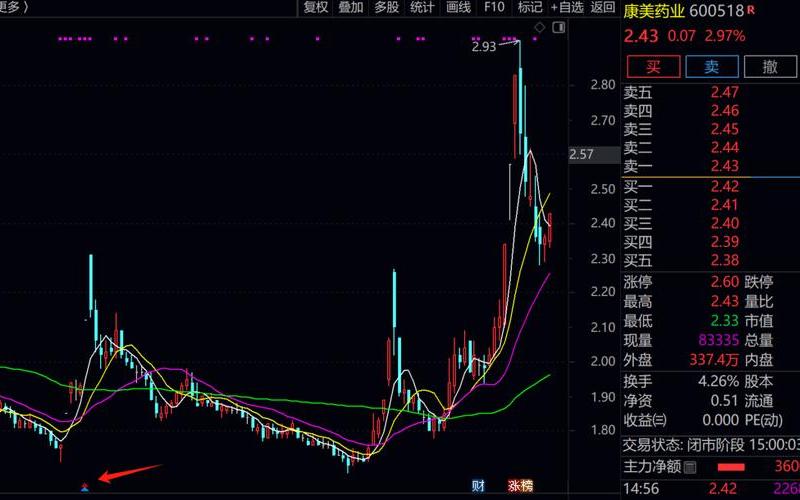Image resolution: width=800 pixels, height=500 pixels.
Task: Add the stock via +自选
Action: click(x=567, y=7)
